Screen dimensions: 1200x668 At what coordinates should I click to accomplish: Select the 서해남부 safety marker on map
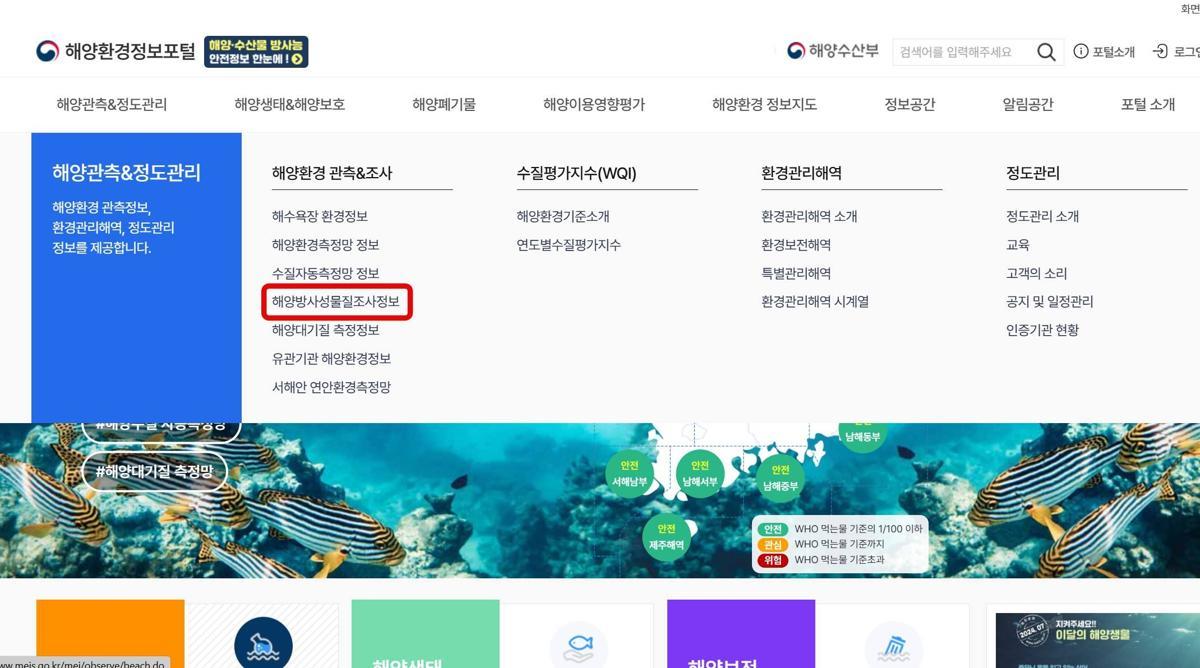click(630, 473)
